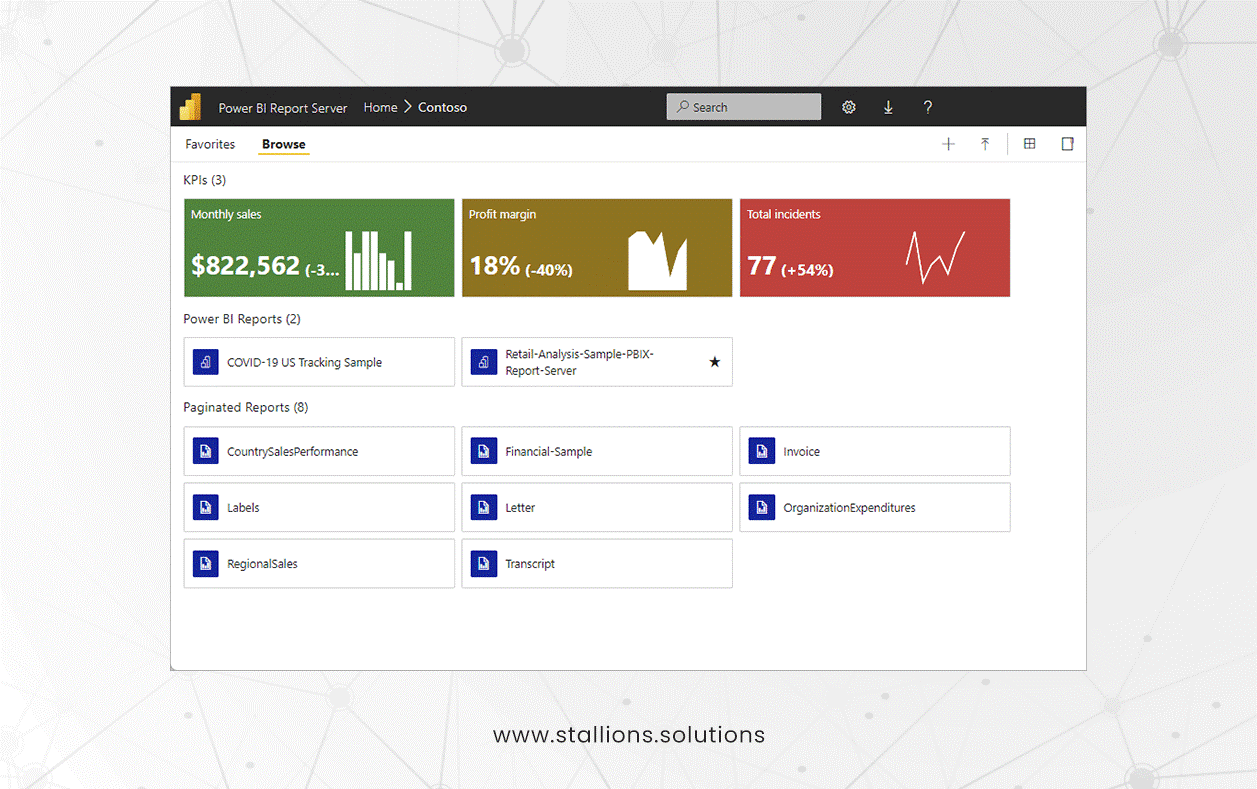
Task: Click the 18% profit margin value
Action: (x=494, y=266)
